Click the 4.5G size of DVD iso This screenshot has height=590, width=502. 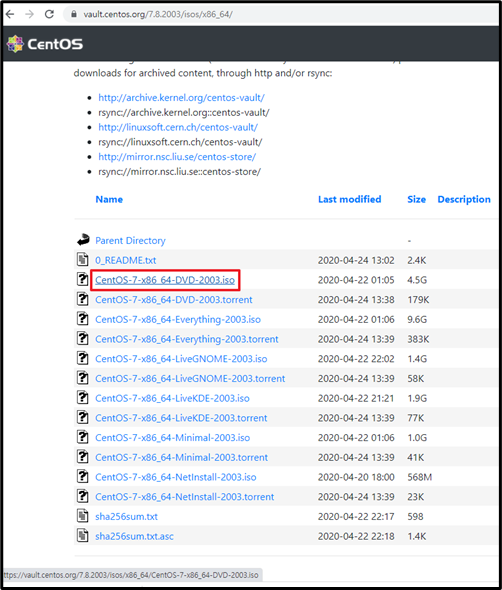[x=417, y=280]
